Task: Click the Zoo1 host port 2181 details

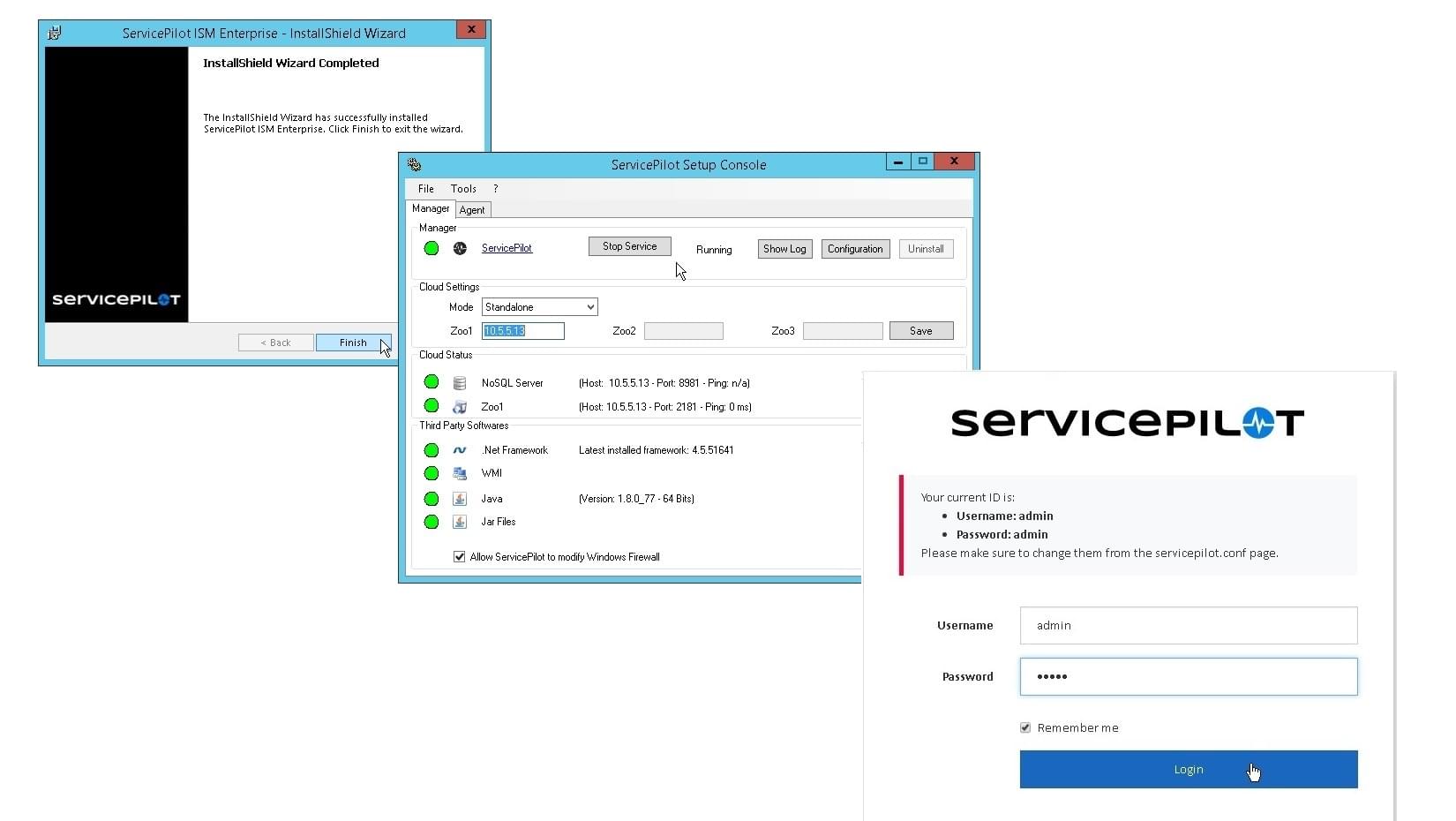Action: coord(665,407)
